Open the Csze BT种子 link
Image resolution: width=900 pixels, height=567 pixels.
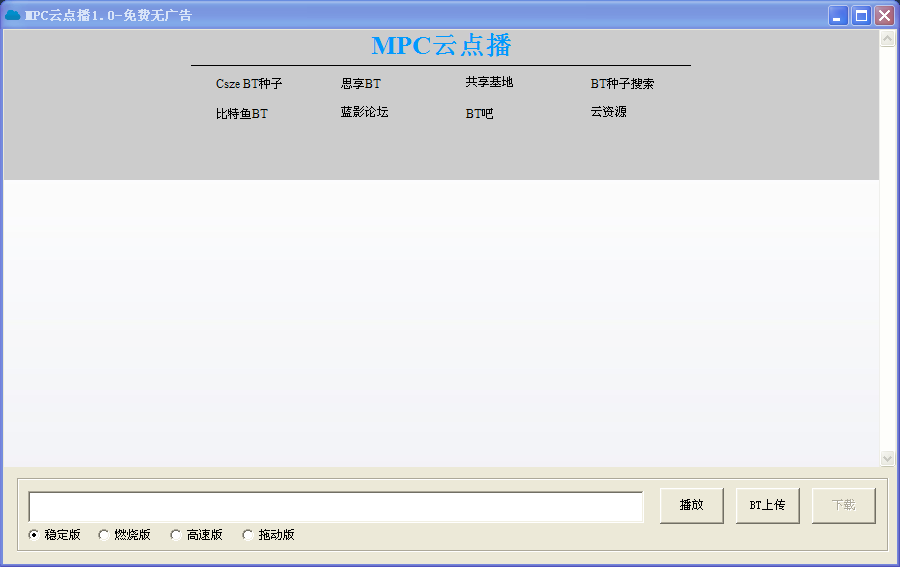point(249,84)
